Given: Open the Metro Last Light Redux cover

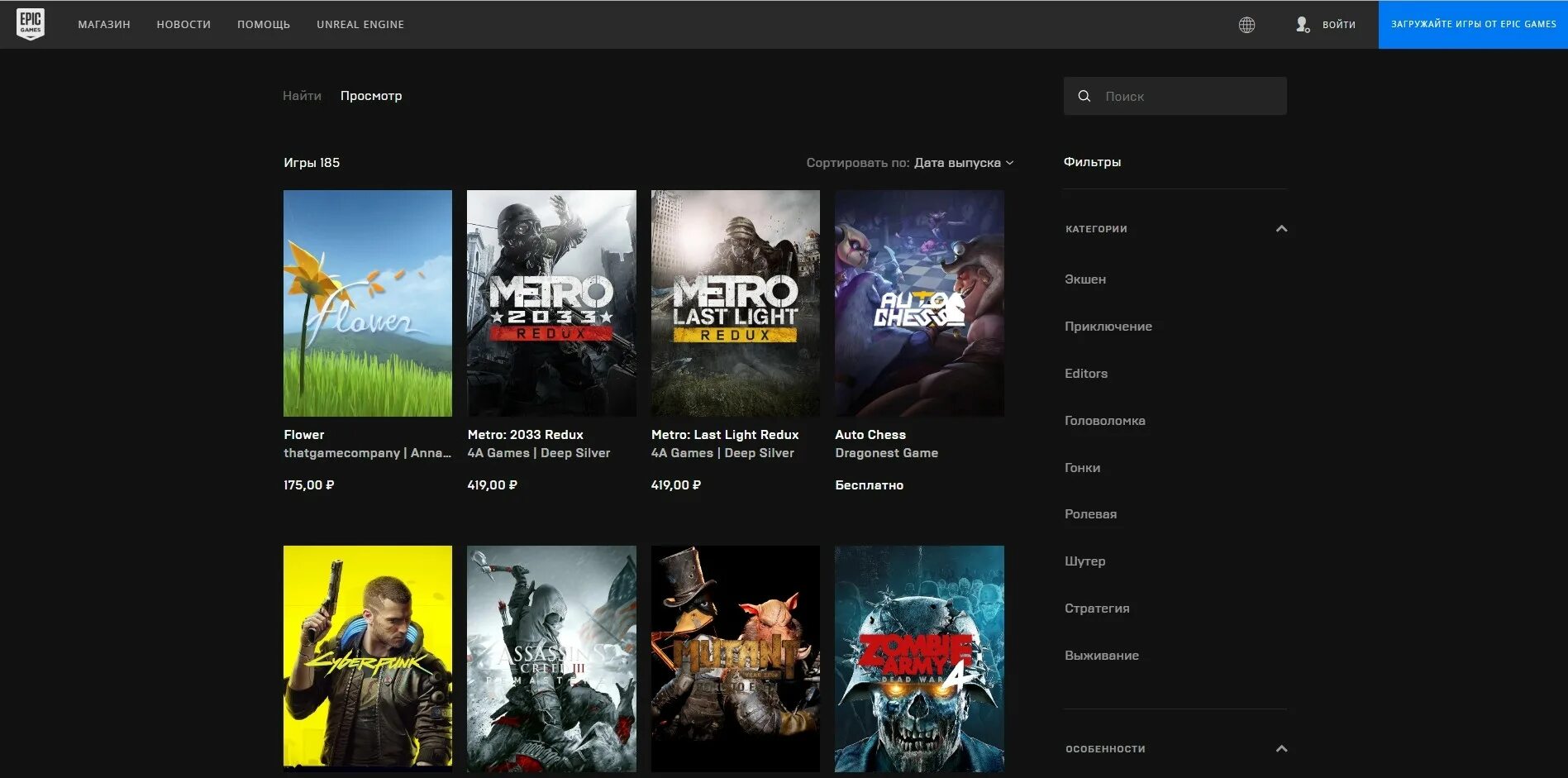Looking at the screenshot, I should (x=736, y=303).
